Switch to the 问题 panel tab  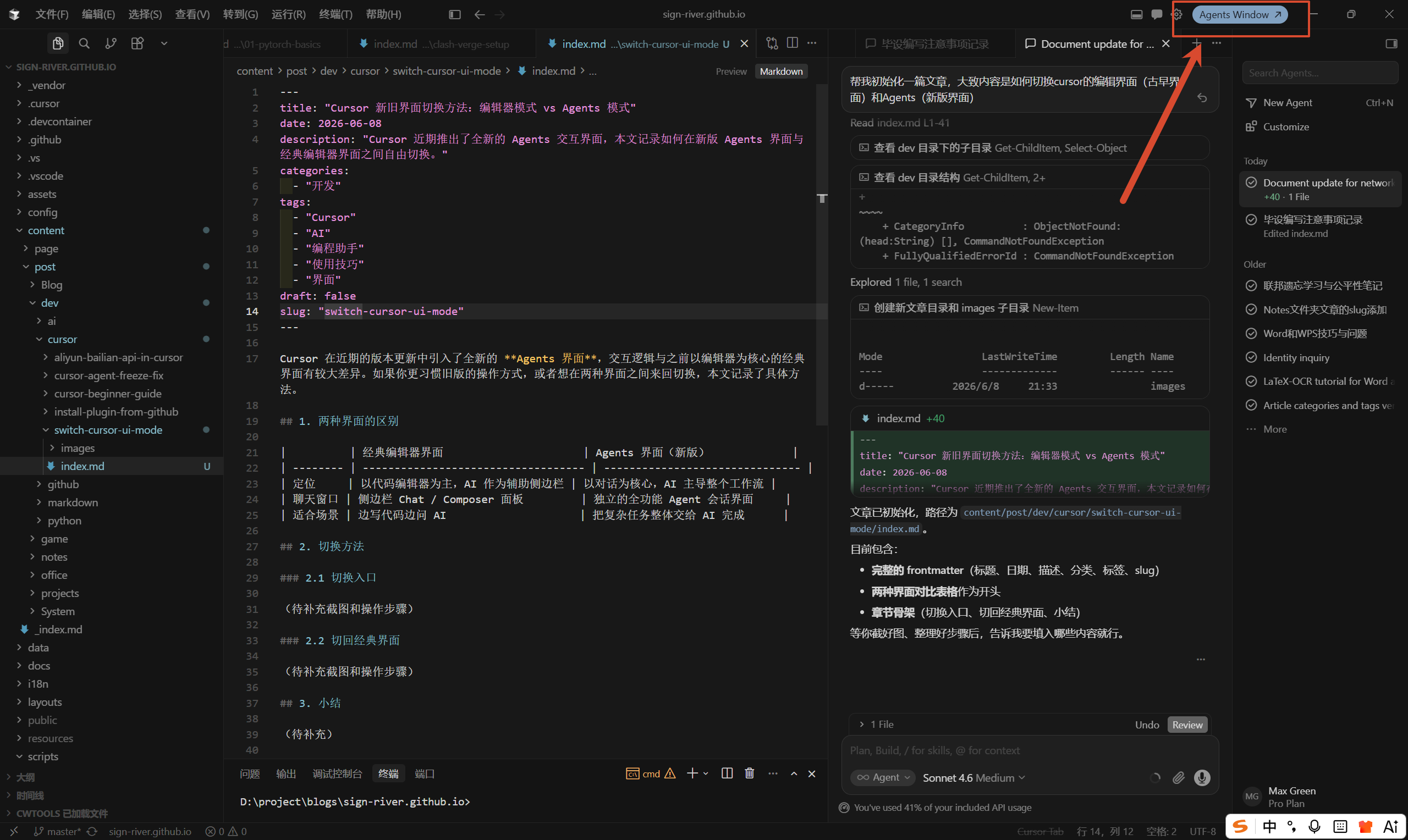point(250,774)
